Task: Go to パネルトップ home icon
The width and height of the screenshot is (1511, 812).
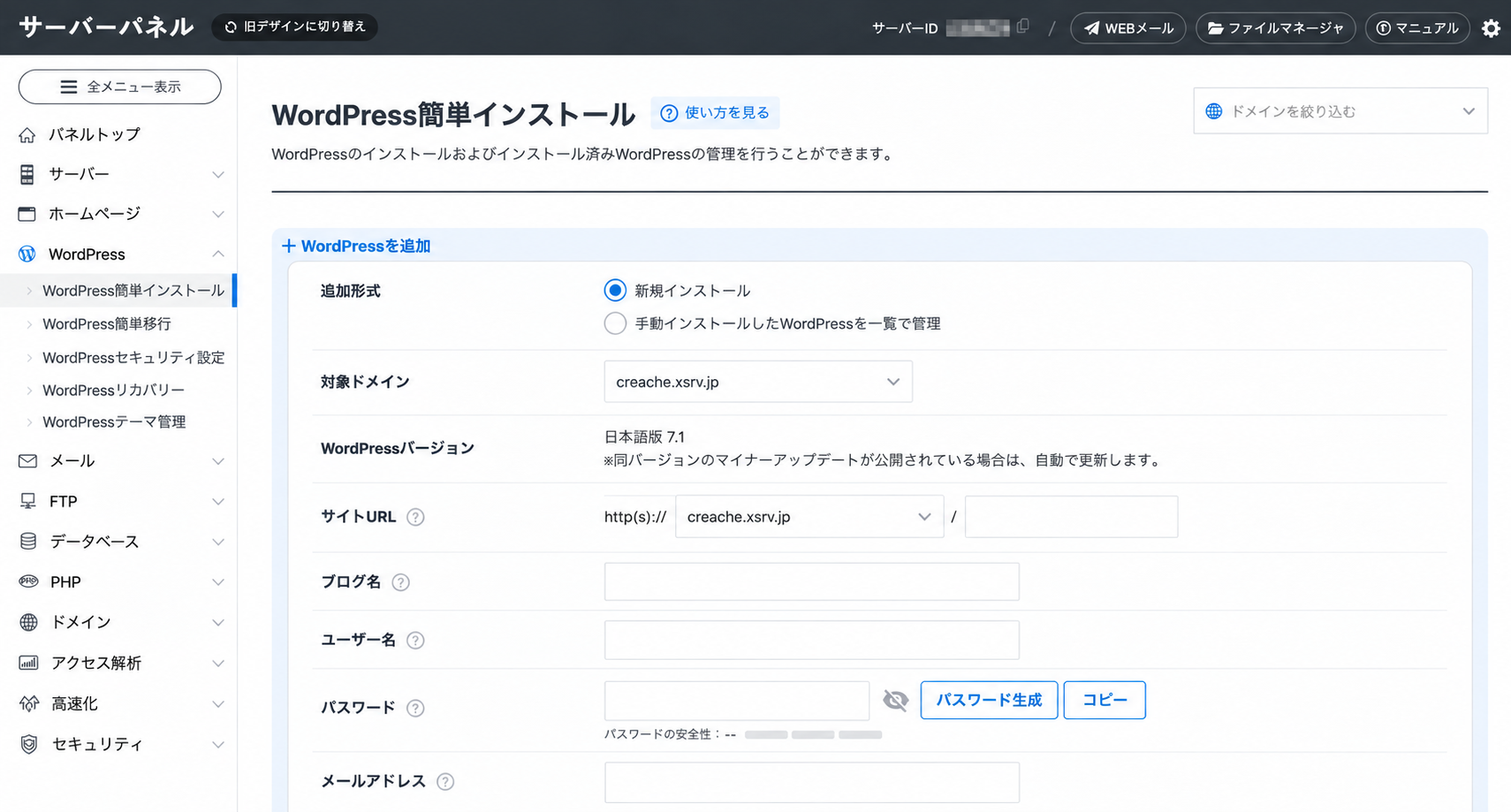Action: (x=27, y=134)
